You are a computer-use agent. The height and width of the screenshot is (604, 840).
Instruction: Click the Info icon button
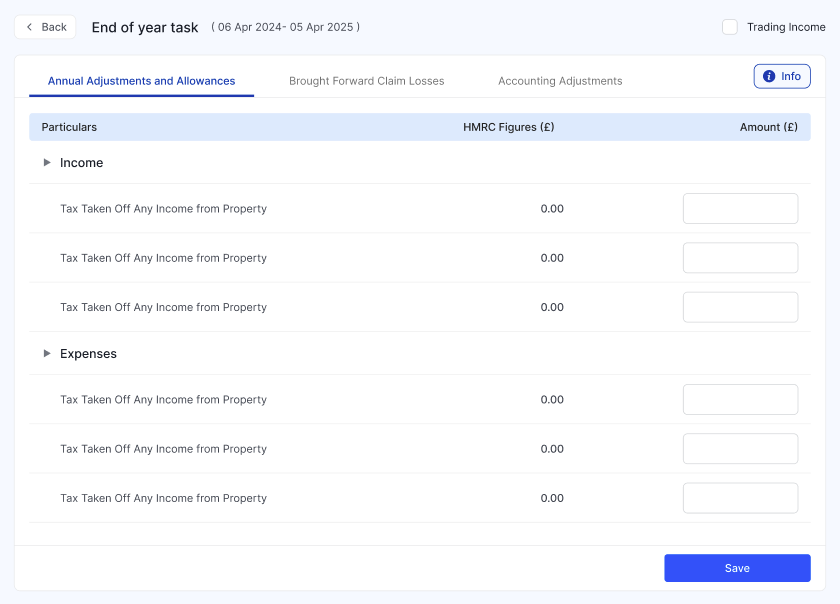pyautogui.click(x=781, y=76)
